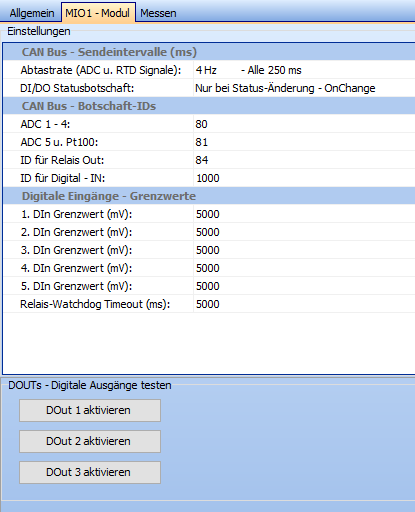
Task: Open DI/DO Statusbotschaft OnChange dropdown
Action: 304,88
